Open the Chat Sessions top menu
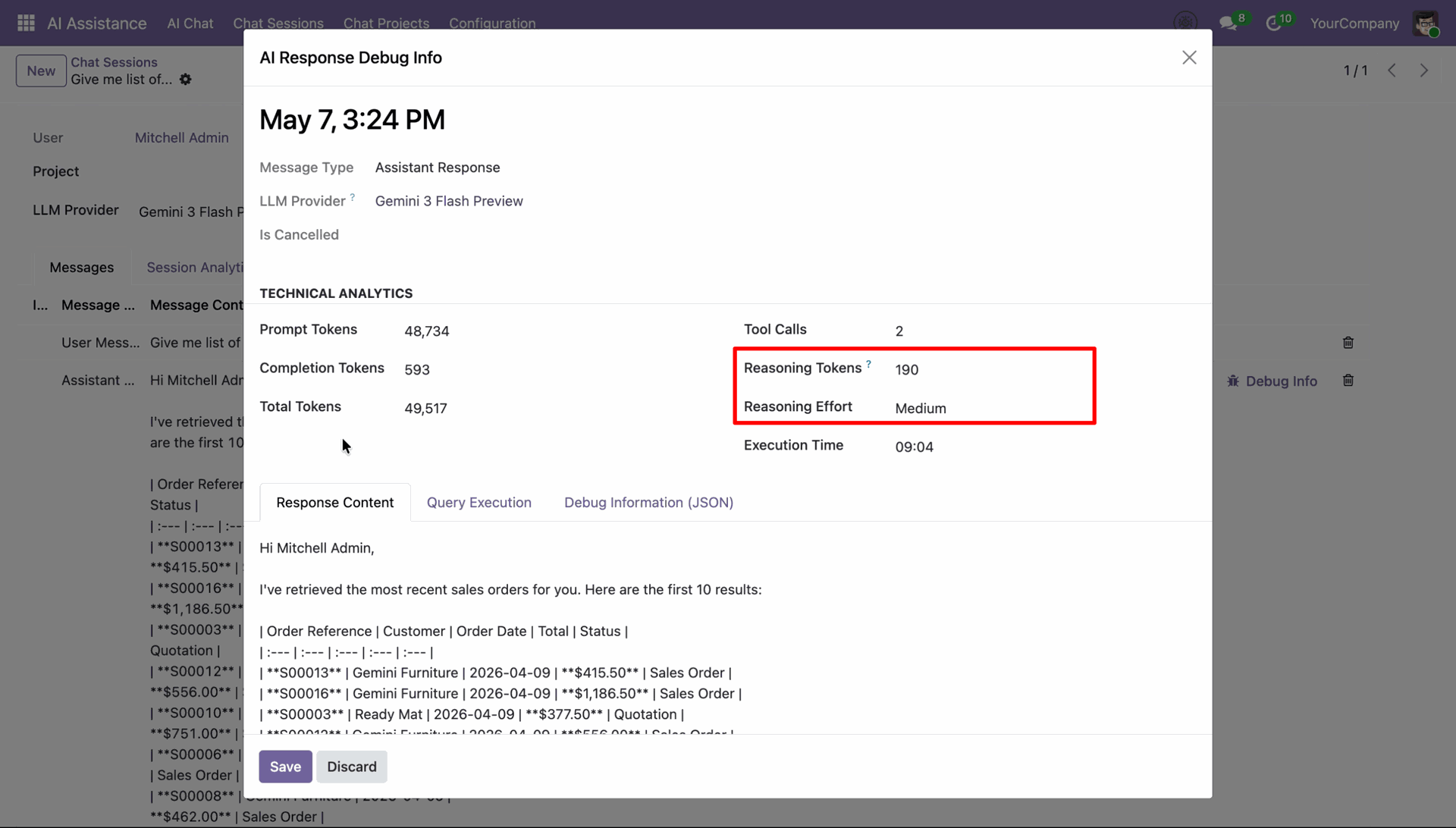Image resolution: width=1456 pixels, height=828 pixels. [x=278, y=24]
